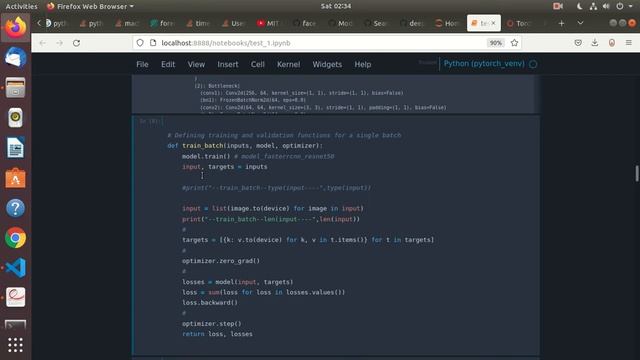Viewport: 640px width, 360px height.
Task: Bookmark this page with the star
Action: 514,43
